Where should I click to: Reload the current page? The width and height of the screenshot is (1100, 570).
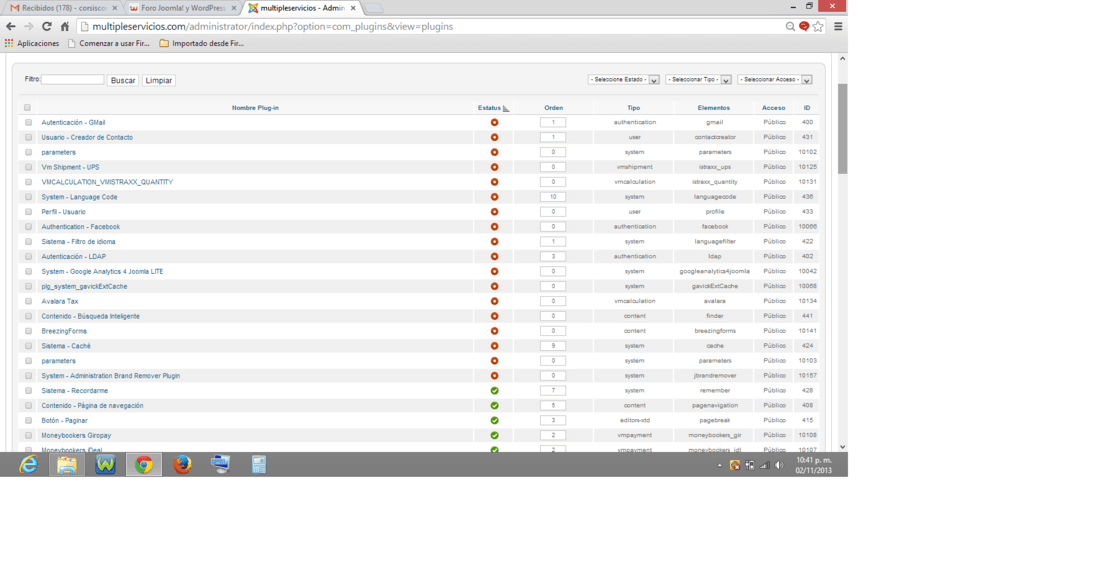click(46, 27)
